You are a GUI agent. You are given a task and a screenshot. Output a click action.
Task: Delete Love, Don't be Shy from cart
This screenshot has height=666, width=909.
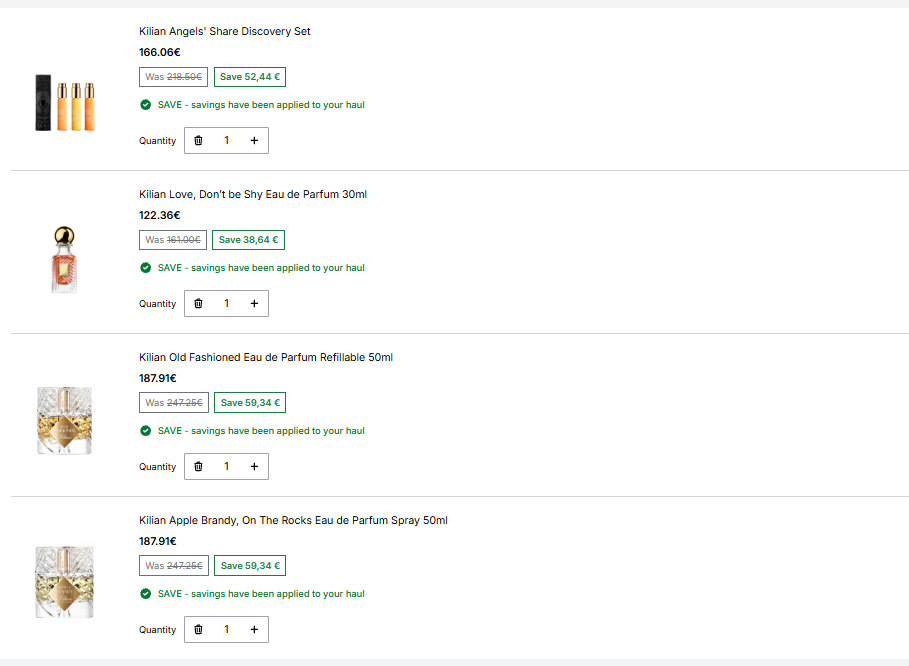click(x=198, y=303)
